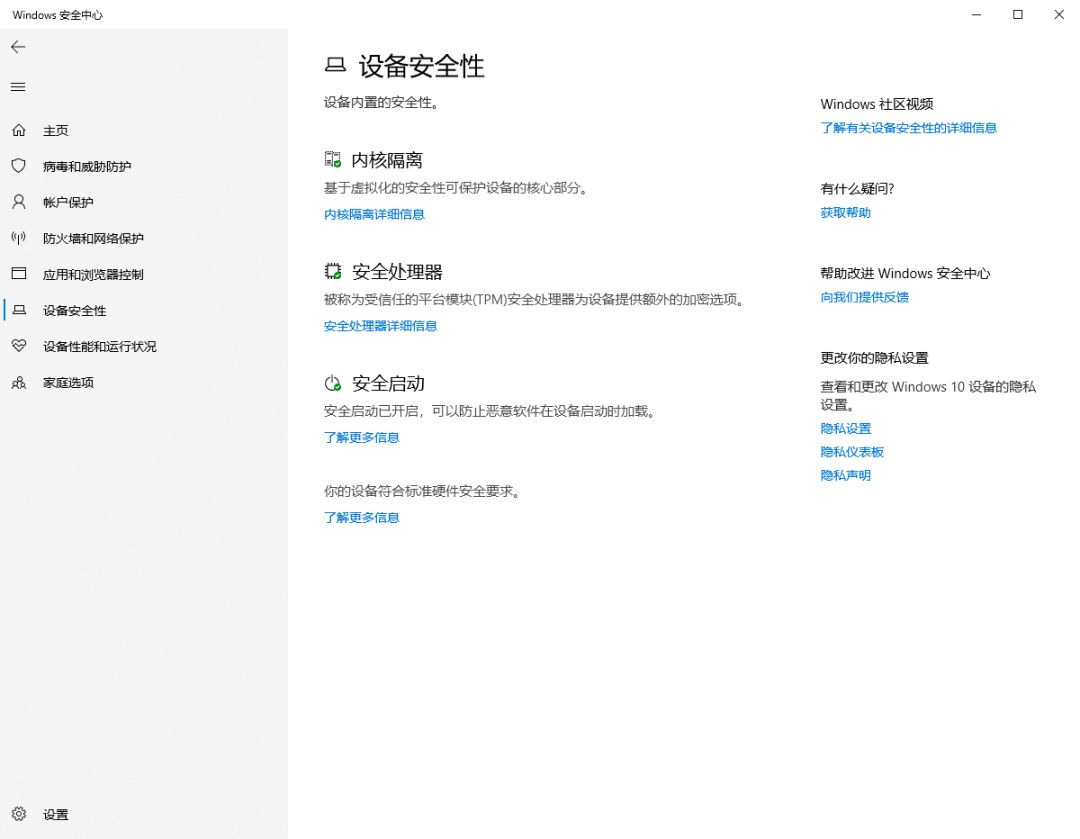The image size is (1080, 839).
Task: Click the 有什么疑问? heading
Action: (858, 189)
